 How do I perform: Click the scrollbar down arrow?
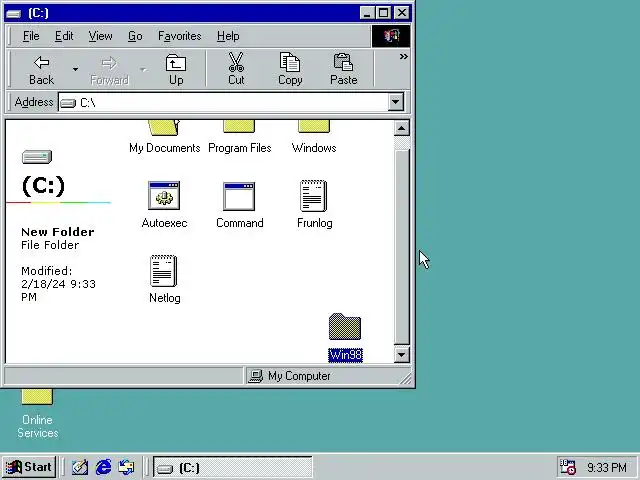coord(402,354)
